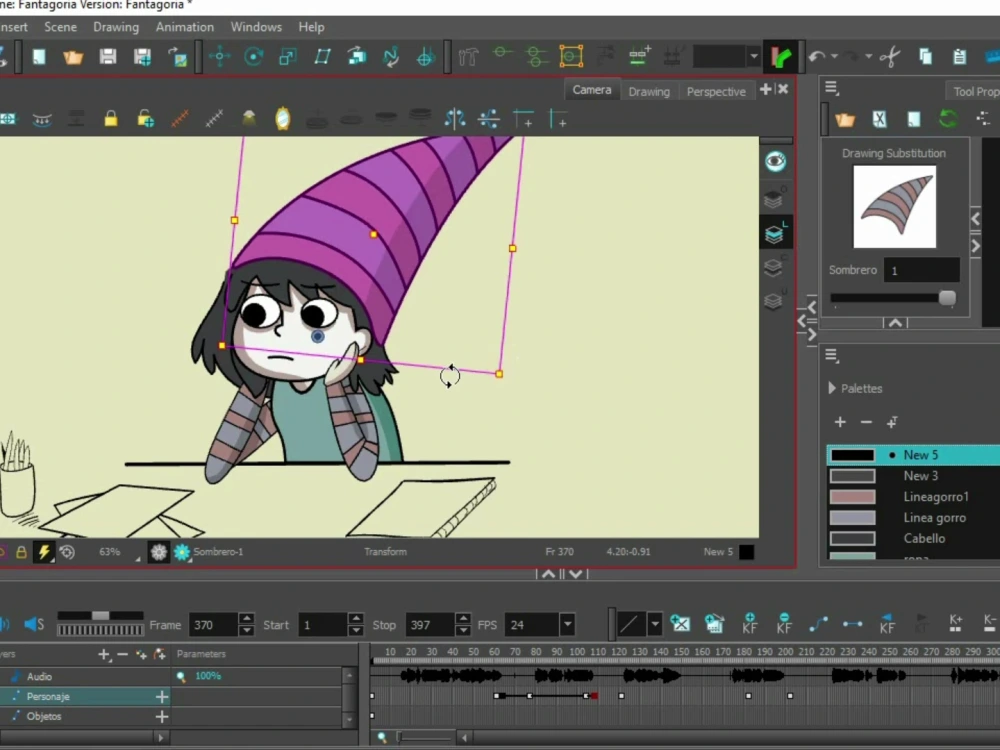Click the Remove Keyframe icon
Image resolution: width=1000 pixels, height=750 pixels.
785,624
